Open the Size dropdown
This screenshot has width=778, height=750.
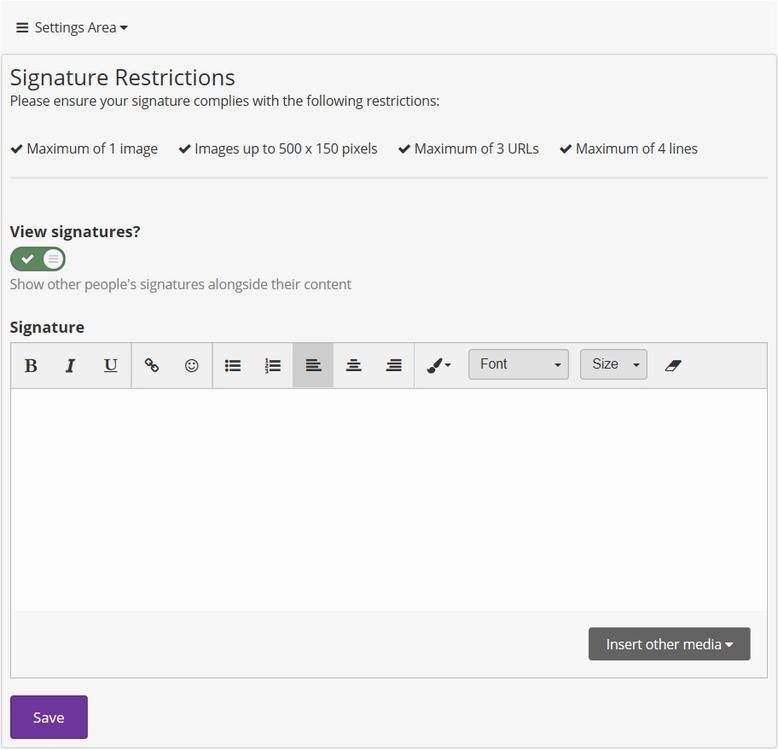click(613, 365)
